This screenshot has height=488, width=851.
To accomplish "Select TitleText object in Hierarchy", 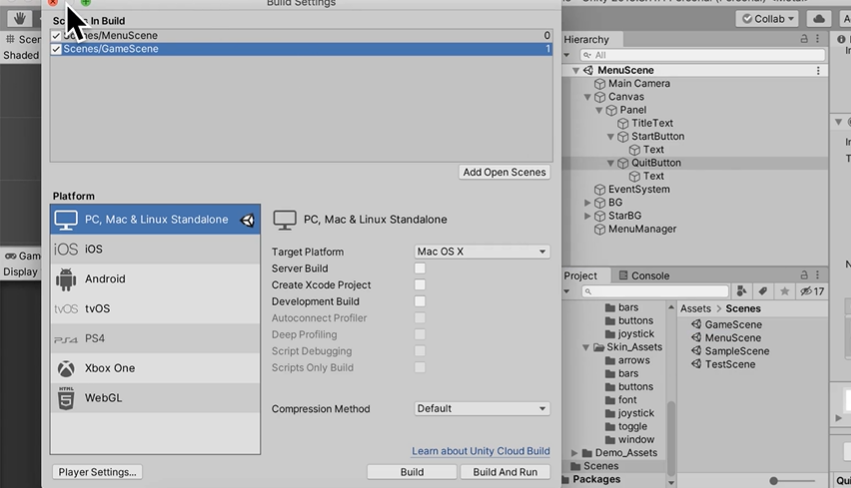I will (x=652, y=123).
